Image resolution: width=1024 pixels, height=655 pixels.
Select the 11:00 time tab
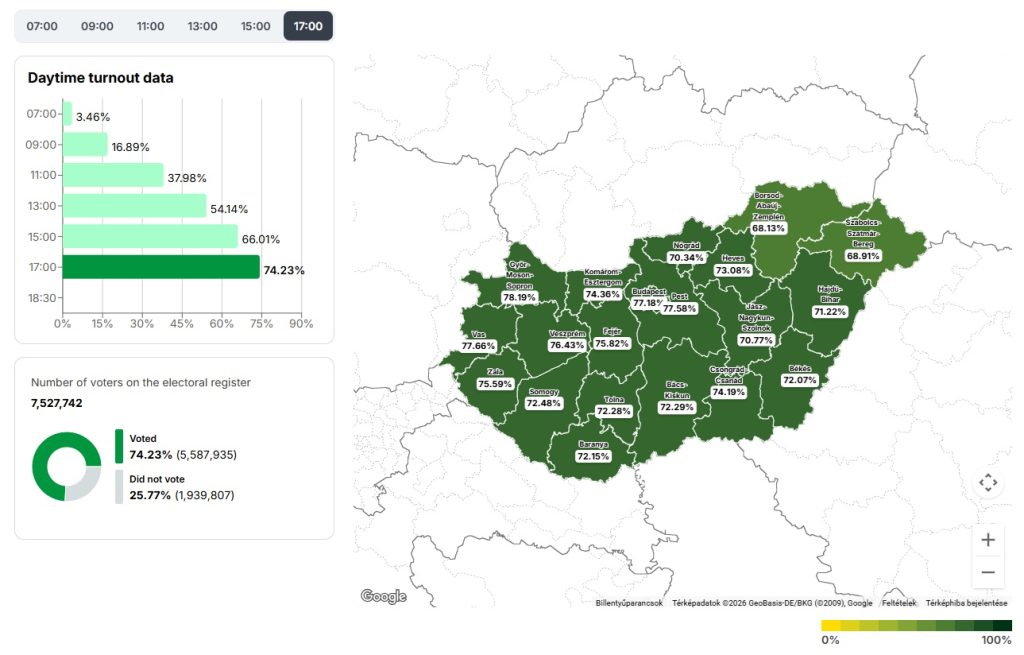pyautogui.click(x=150, y=26)
